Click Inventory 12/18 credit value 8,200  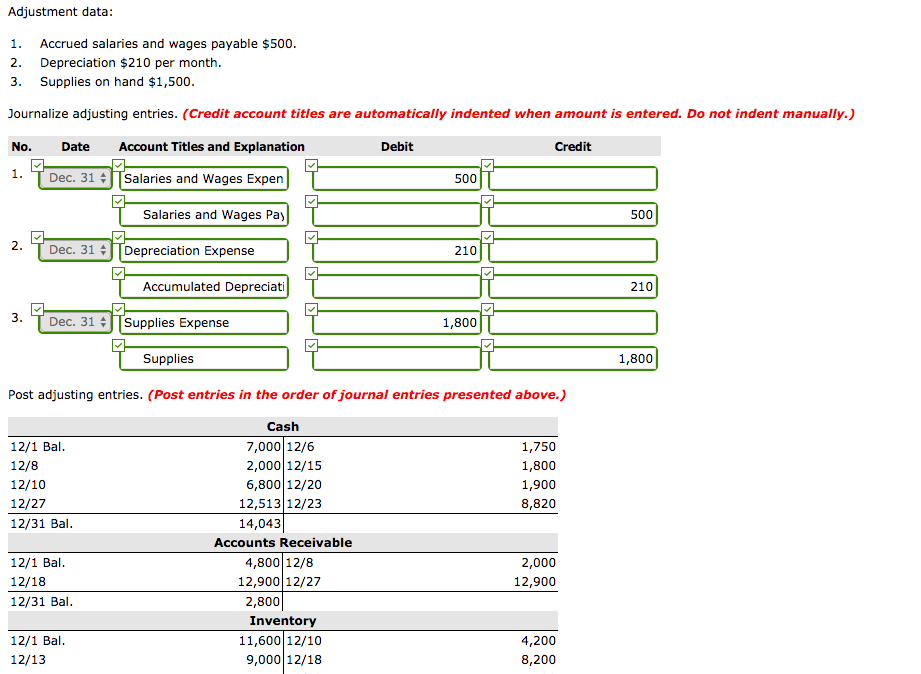pyautogui.click(x=538, y=660)
